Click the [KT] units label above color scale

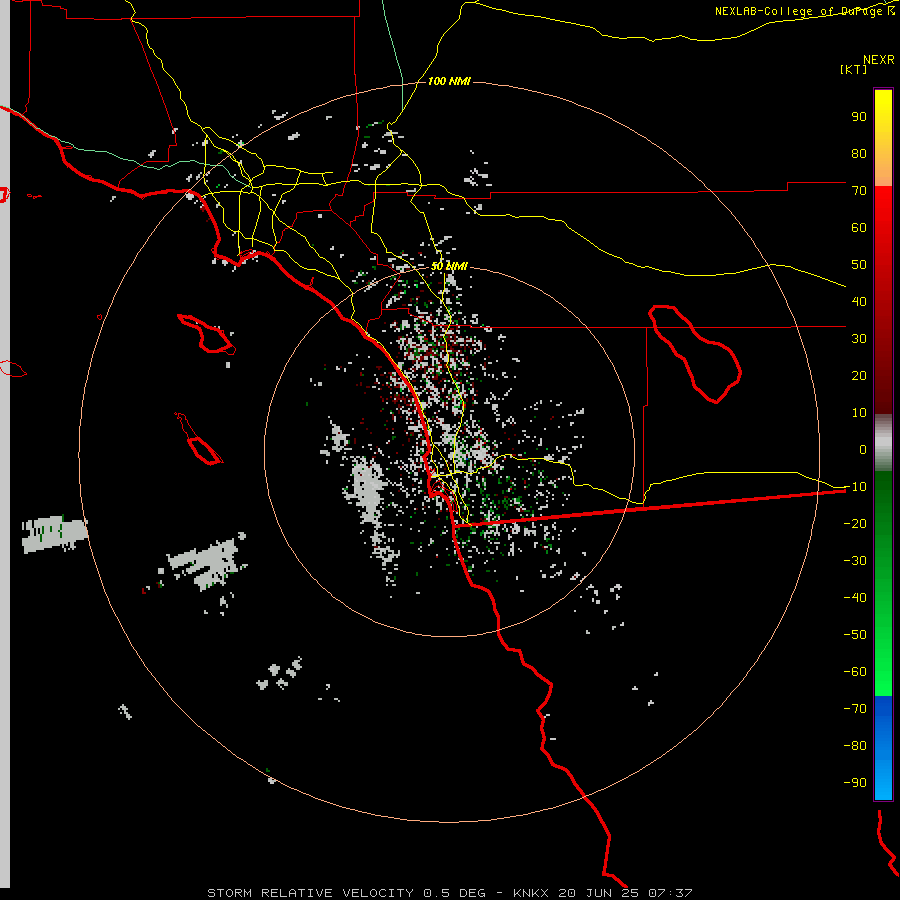(854, 69)
